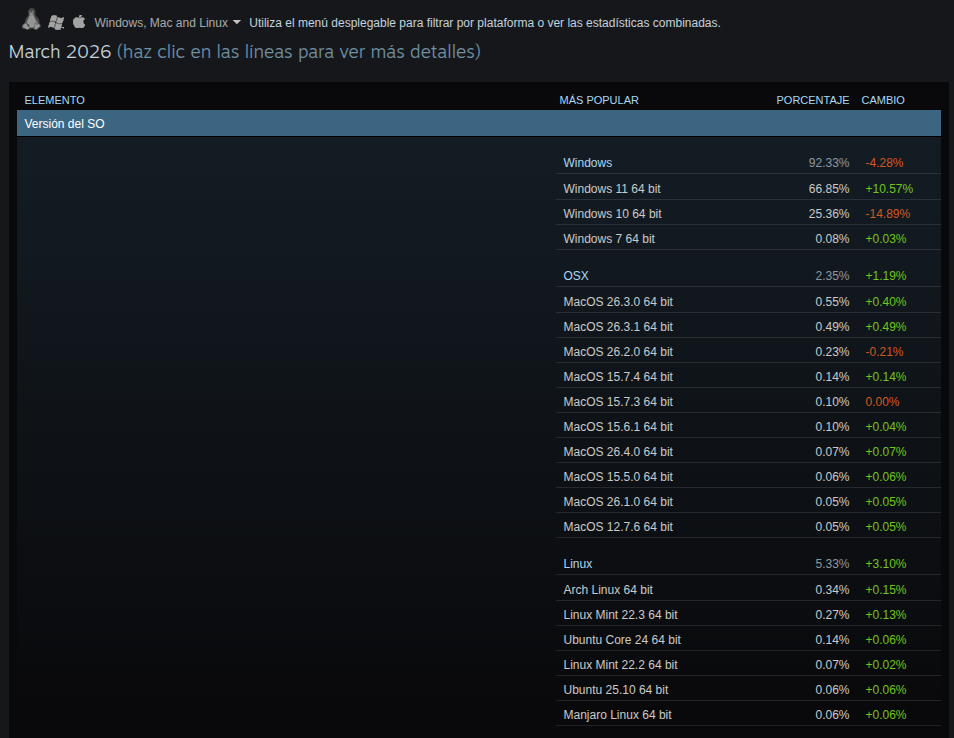Expand the Windows row for more details
954x738 pixels.
[x=588, y=163]
